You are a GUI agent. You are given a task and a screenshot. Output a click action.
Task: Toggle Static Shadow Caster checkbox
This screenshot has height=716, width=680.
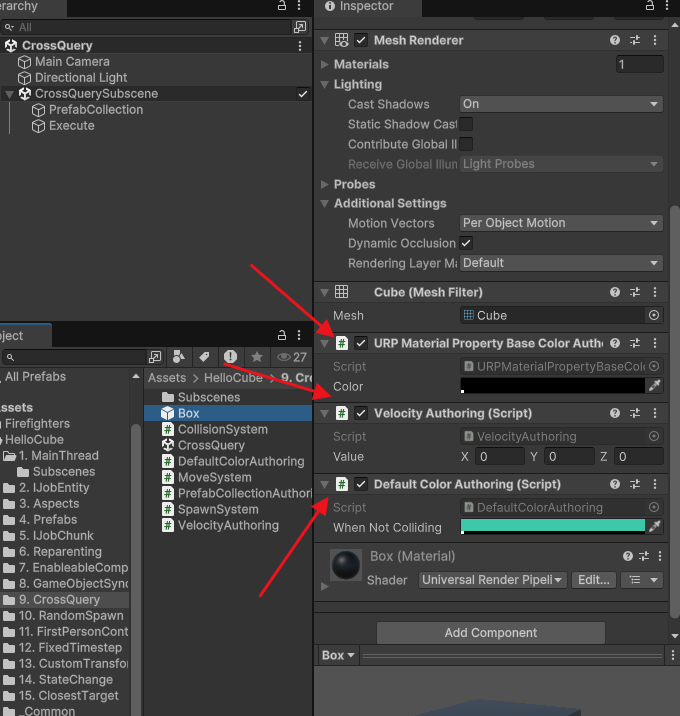[x=466, y=124]
